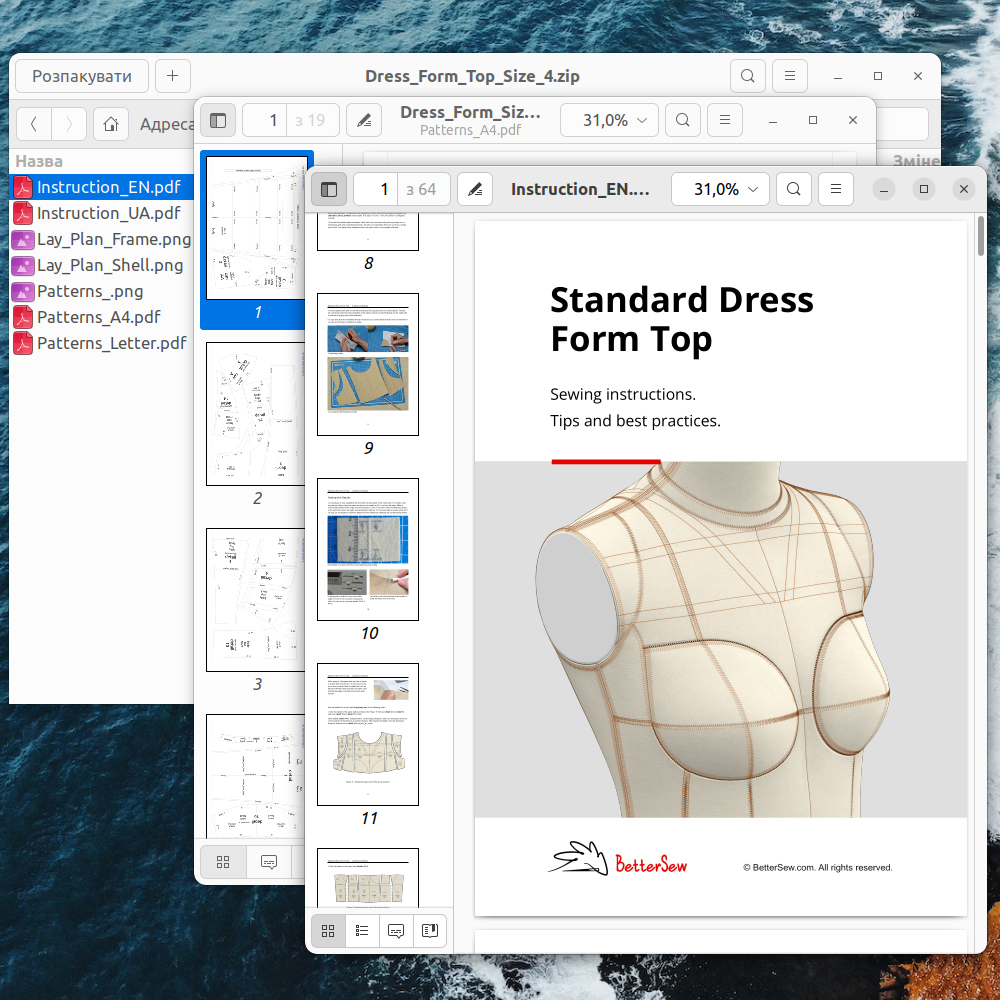Click the Розпакувати extract button
The height and width of the screenshot is (1000, 1000).
click(82, 76)
